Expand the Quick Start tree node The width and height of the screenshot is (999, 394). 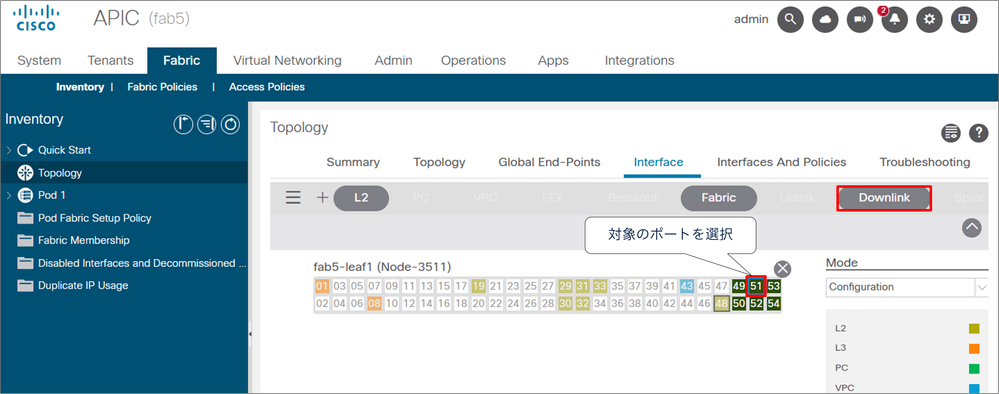coord(9,150)
